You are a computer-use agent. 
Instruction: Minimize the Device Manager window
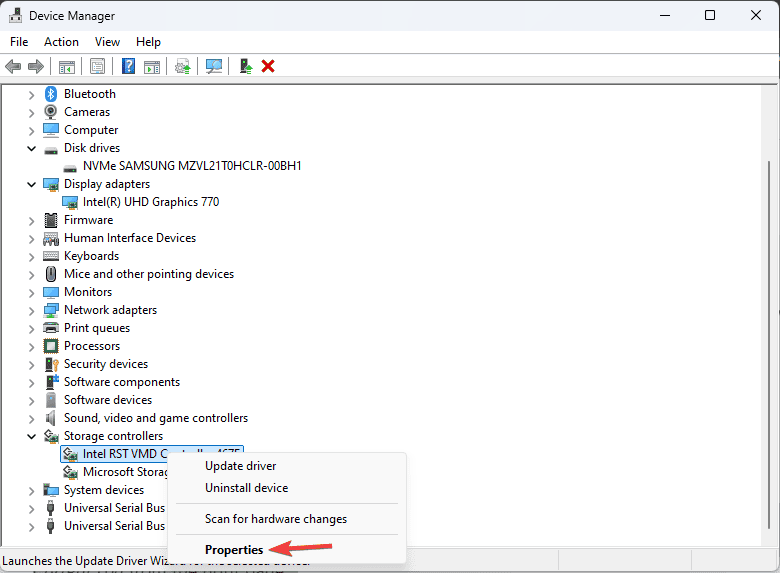[665, 15]
